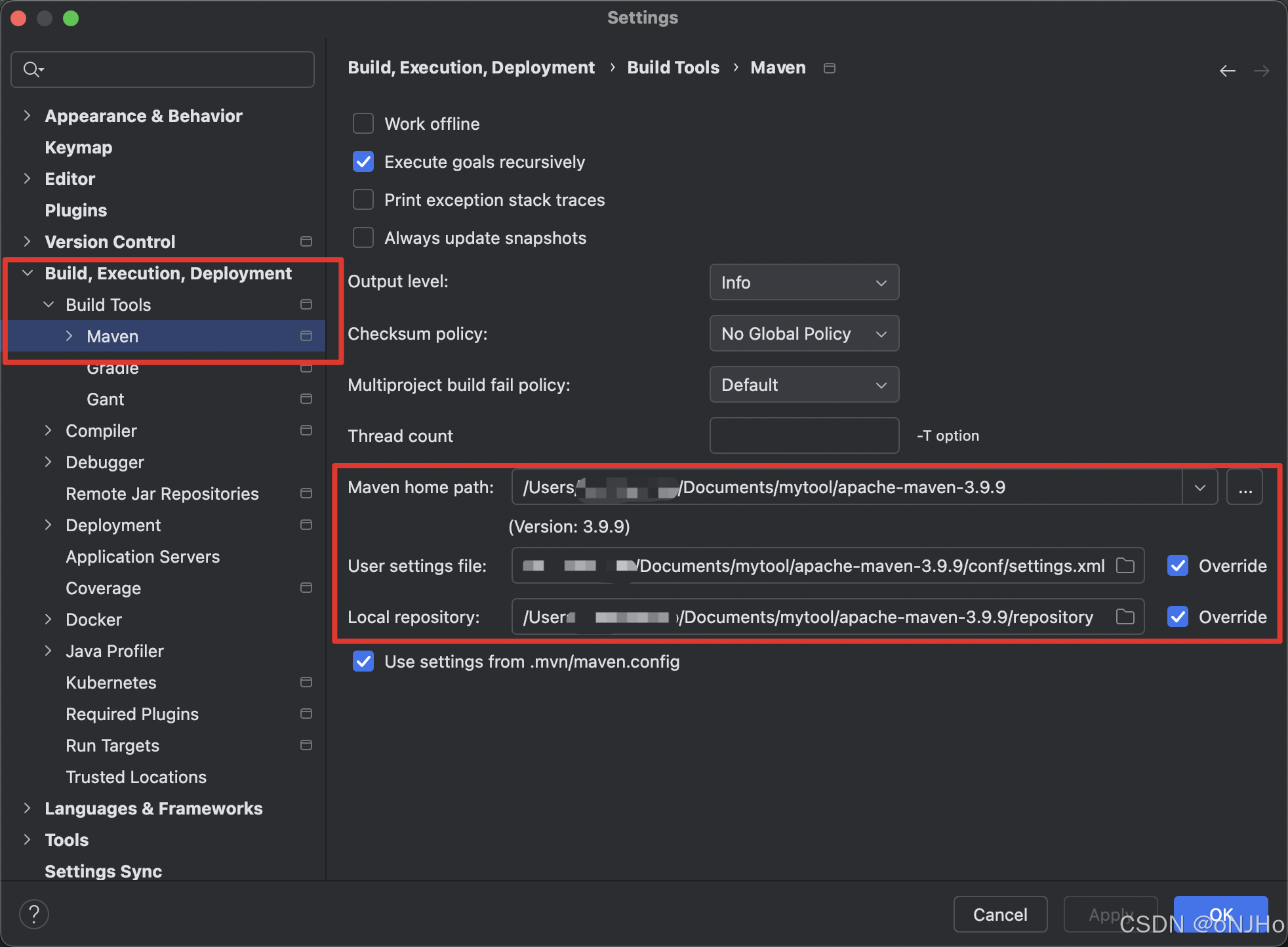Click Build Tools in the breadcrumb
1288x947 pixels.
[x=673, y=68]
